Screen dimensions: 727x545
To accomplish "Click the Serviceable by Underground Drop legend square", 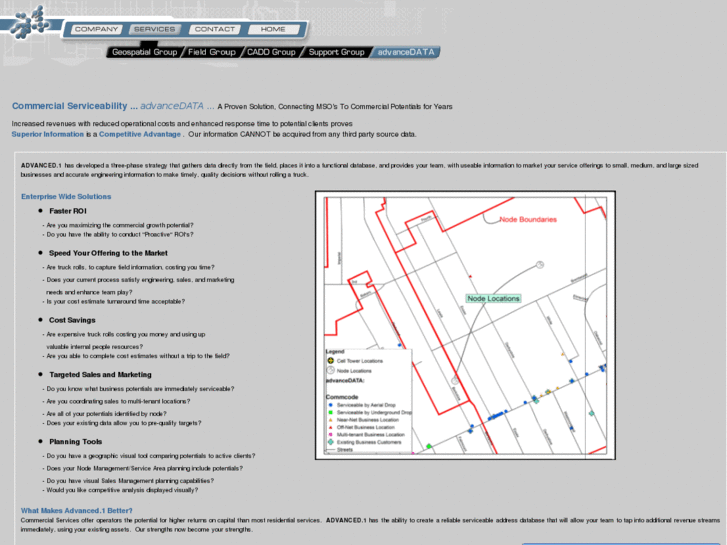I will [331, 412].
